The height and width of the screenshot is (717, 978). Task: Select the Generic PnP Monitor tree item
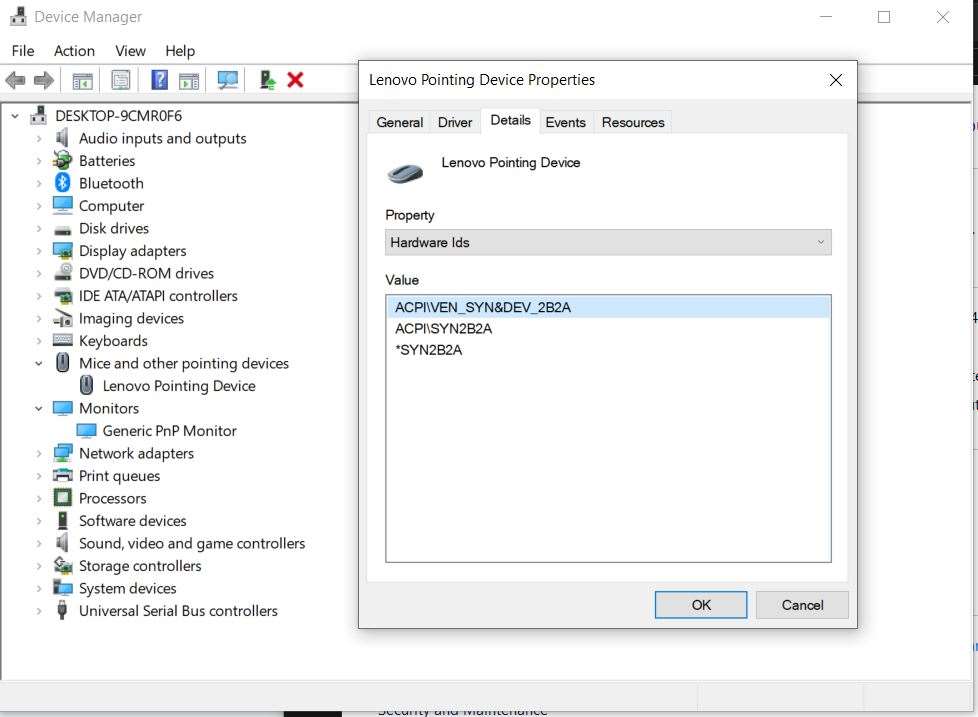coord(169,430)
